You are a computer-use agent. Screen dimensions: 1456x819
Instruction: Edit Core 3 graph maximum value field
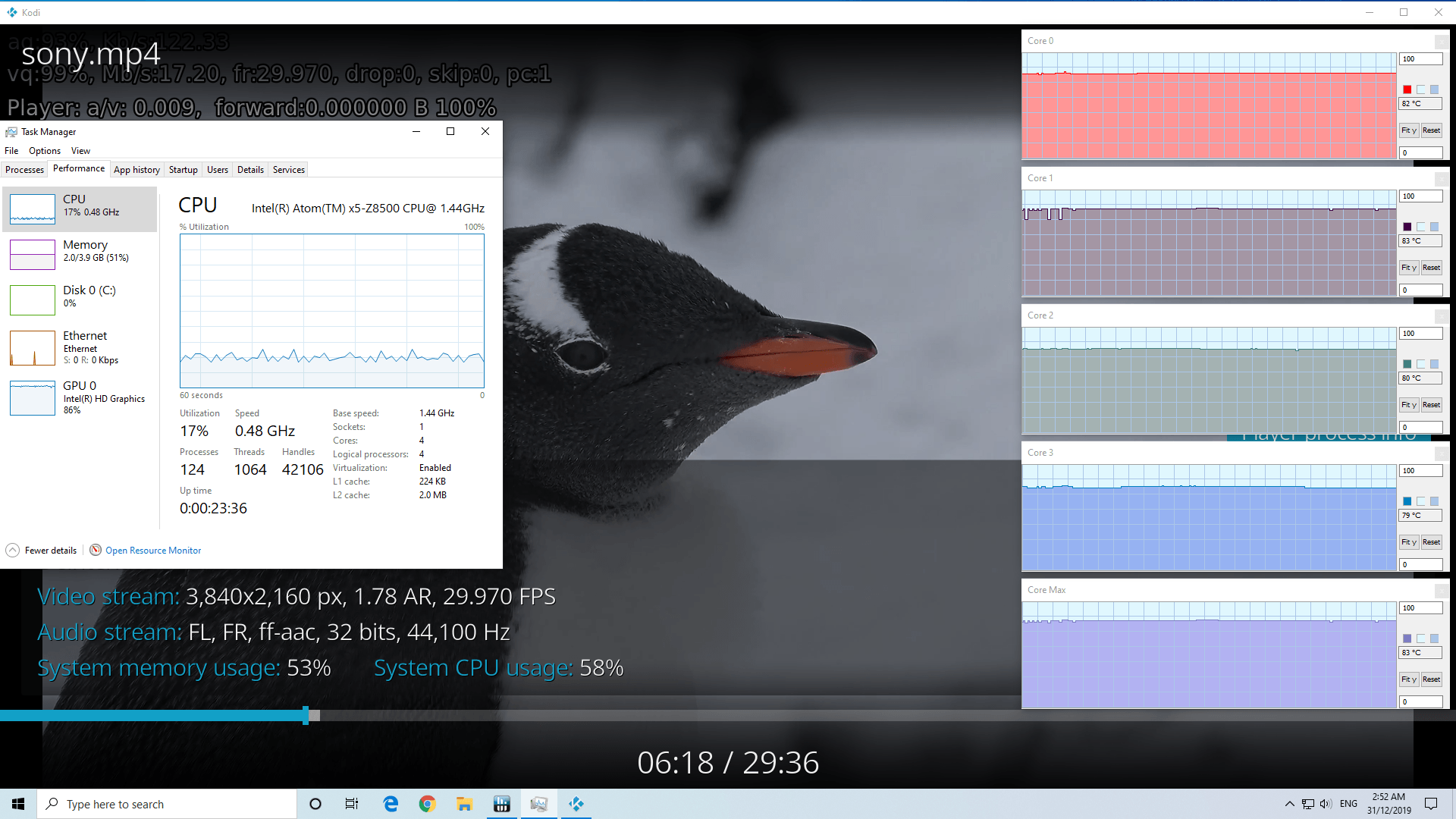coord(1420,471)
